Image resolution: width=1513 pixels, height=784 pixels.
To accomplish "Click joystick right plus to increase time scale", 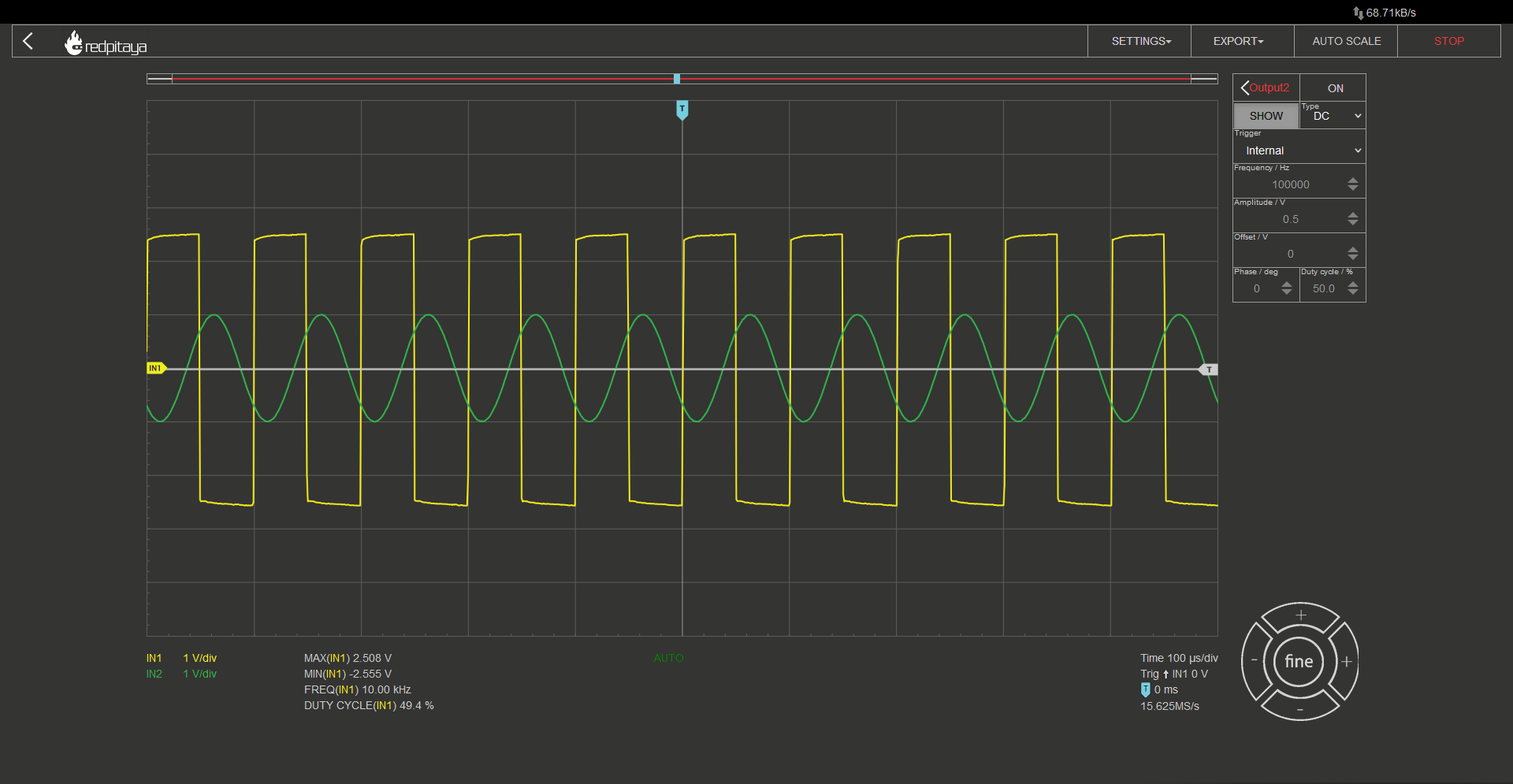I will pyautogui.click(x=1347, y=662).
